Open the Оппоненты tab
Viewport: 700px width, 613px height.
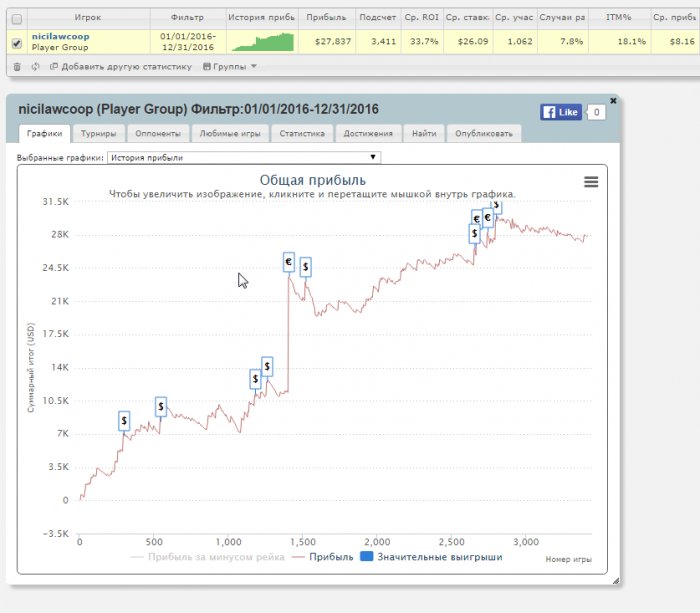(158, 133)
